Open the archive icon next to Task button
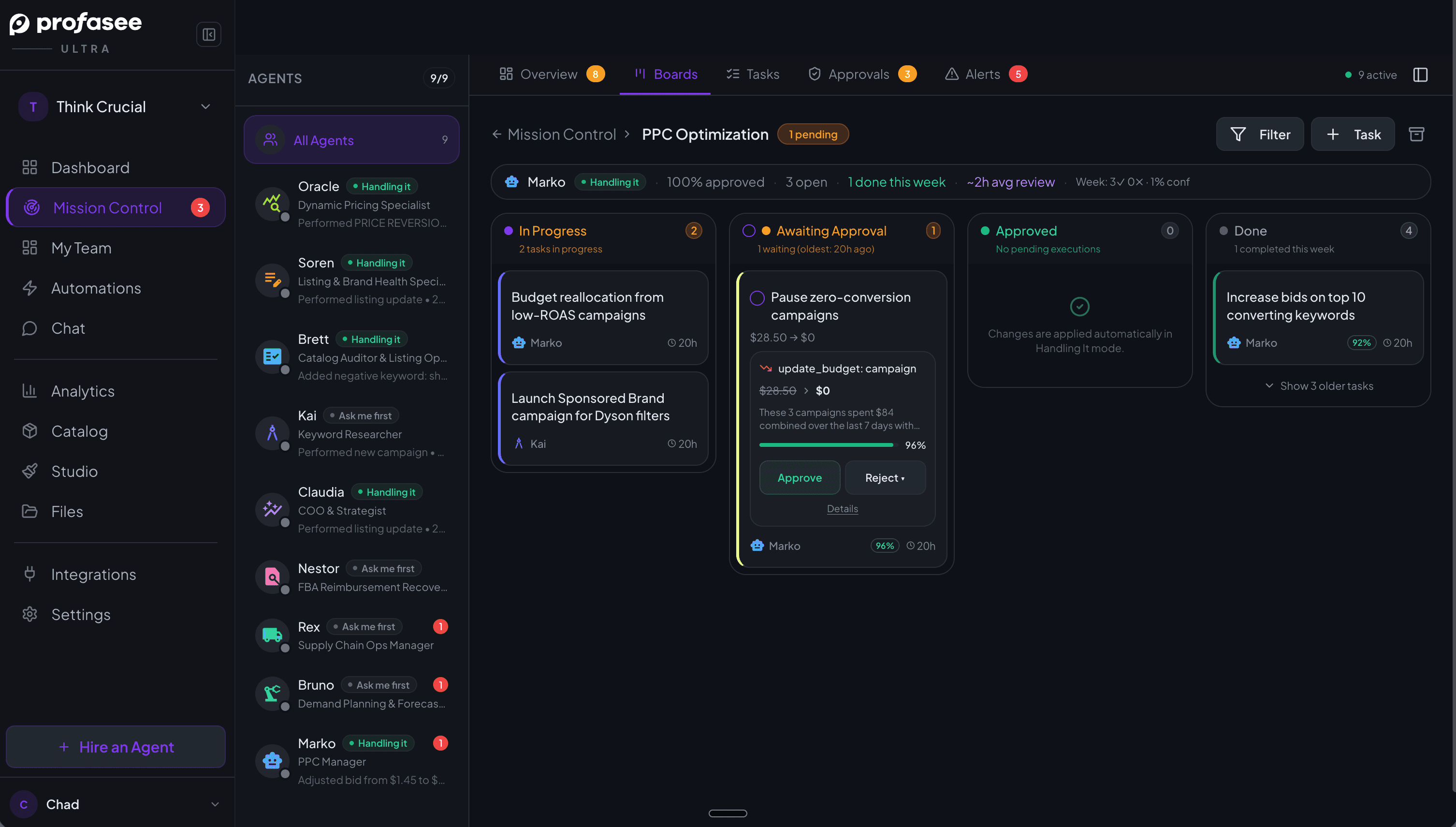Screen dimensions: 1456x827 pos(1417,134)
